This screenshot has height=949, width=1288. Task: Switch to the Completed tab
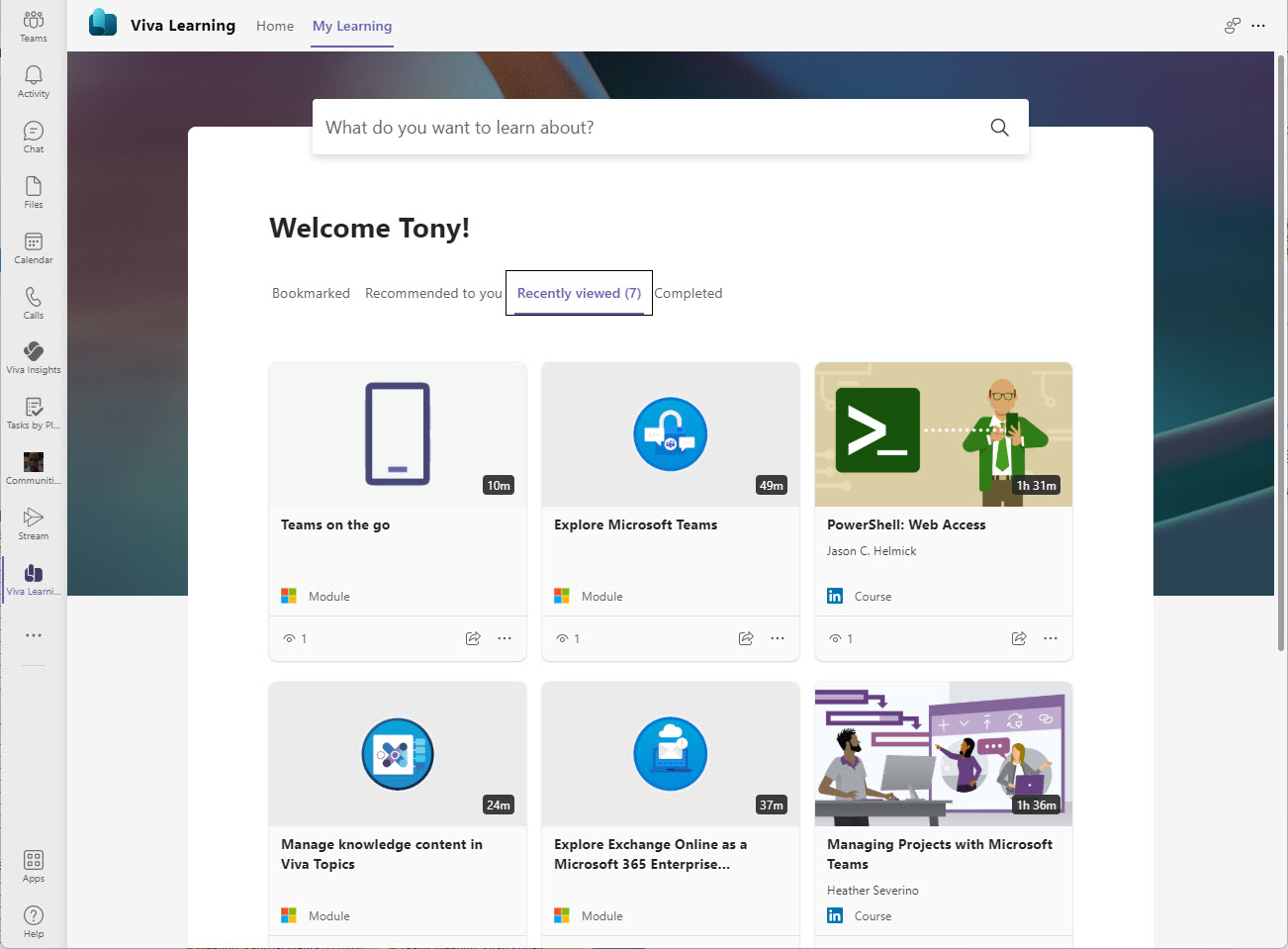pyautogui.click(x=689, y=293)
